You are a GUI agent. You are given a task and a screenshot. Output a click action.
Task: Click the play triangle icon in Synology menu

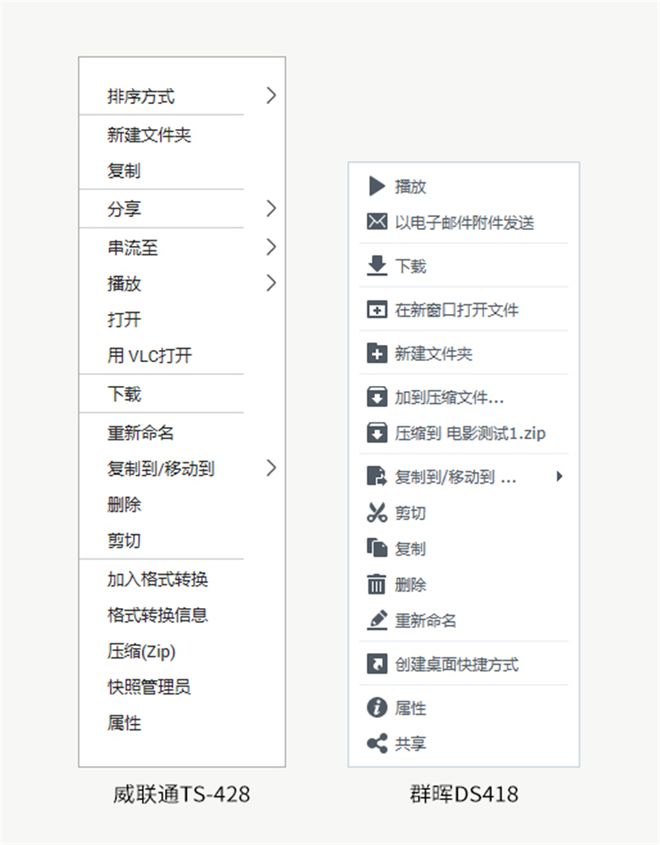point(377,186)
